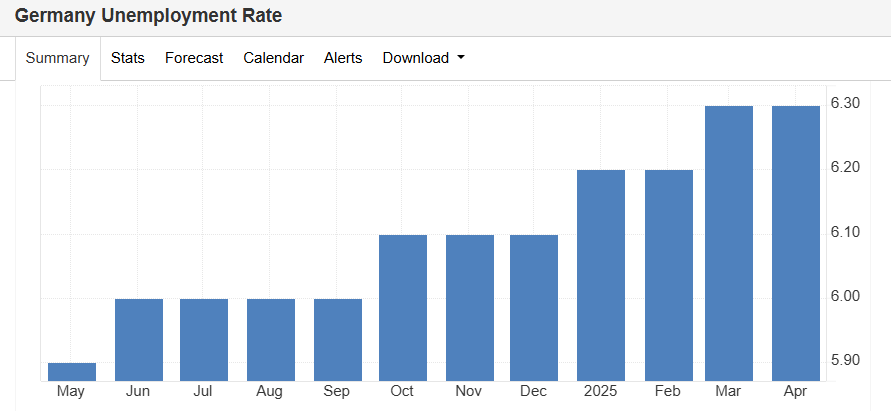This screenshot has height=411, width=891.
Task: Click the Nov bar in chart
Action: click(470, 308)
